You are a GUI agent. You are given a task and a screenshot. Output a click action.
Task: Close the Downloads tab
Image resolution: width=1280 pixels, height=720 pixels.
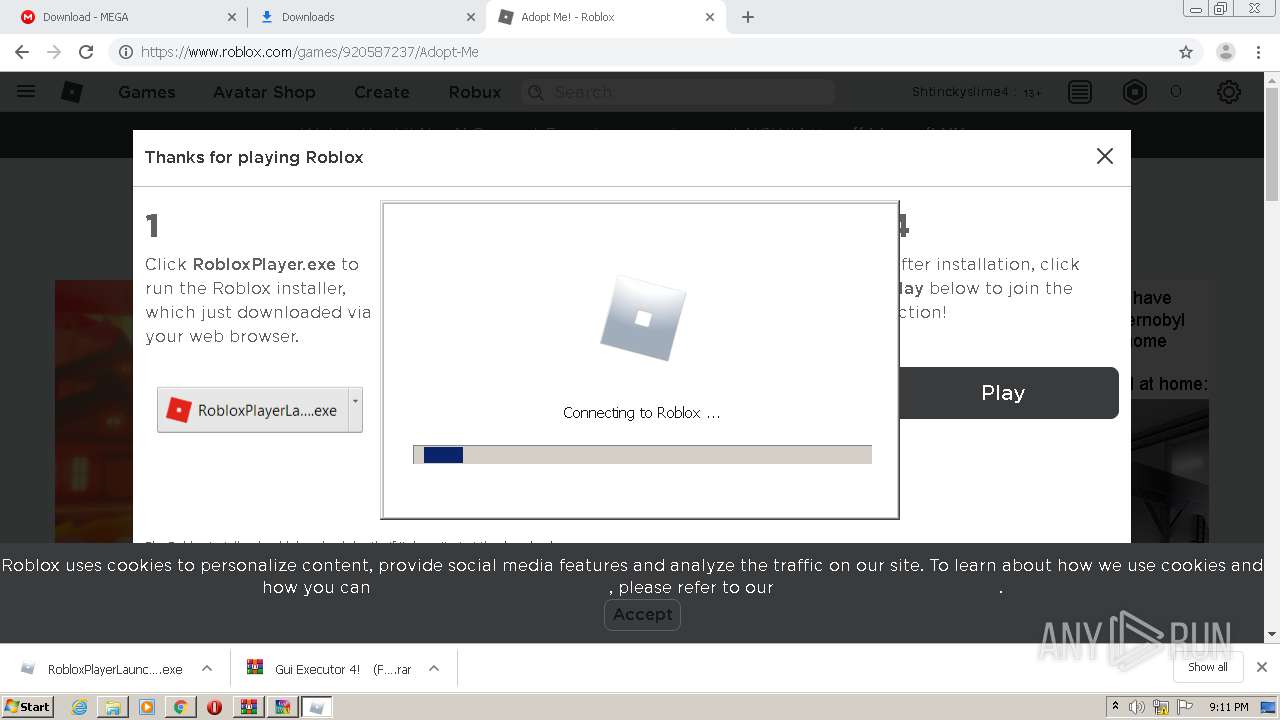coord(471,17)
